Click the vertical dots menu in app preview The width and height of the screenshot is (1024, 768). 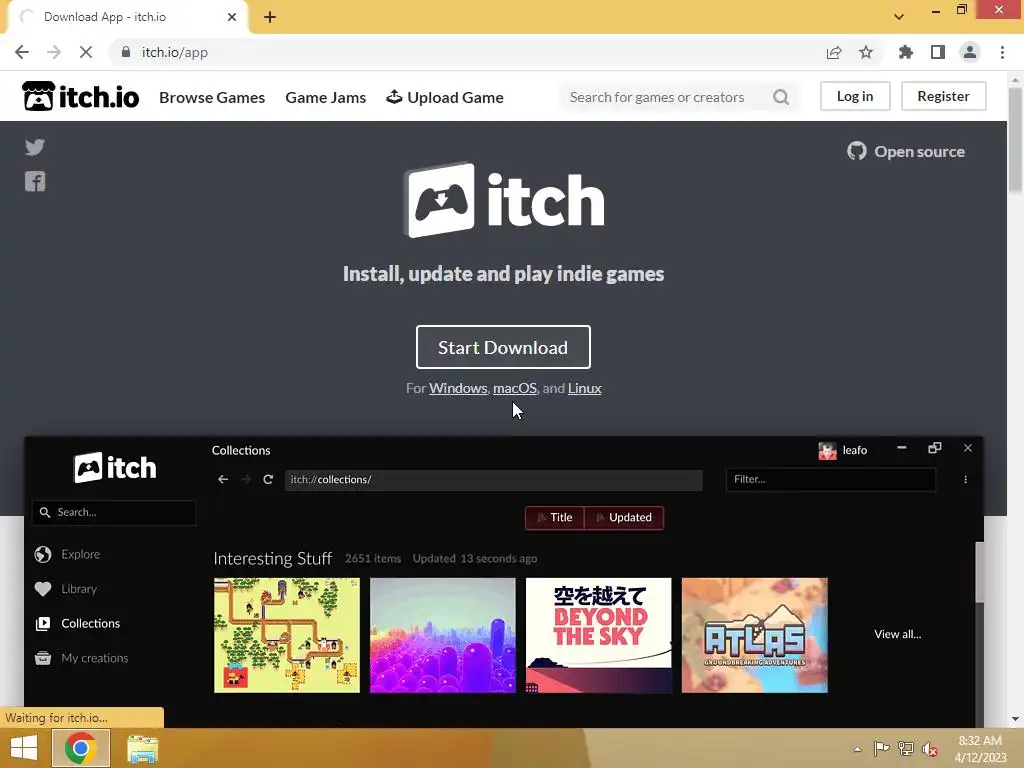(x=965, y=479)
